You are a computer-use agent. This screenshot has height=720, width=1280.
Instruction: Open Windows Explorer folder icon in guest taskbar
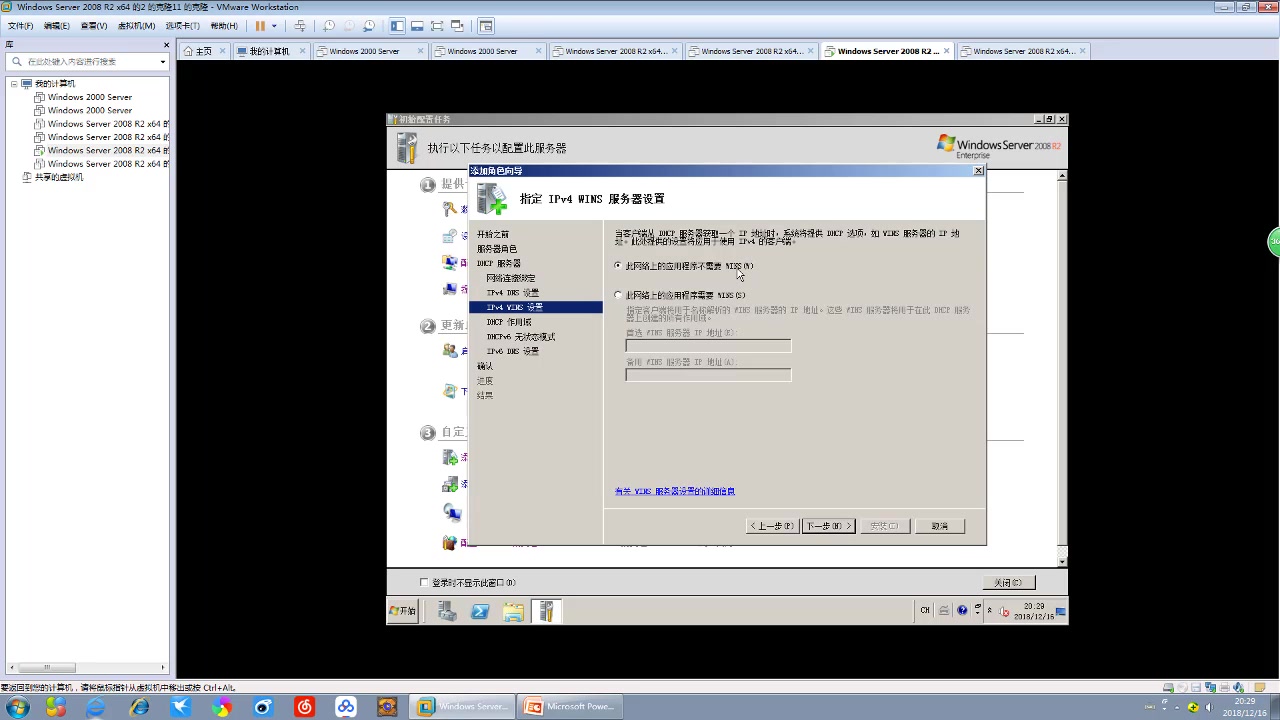513,611
